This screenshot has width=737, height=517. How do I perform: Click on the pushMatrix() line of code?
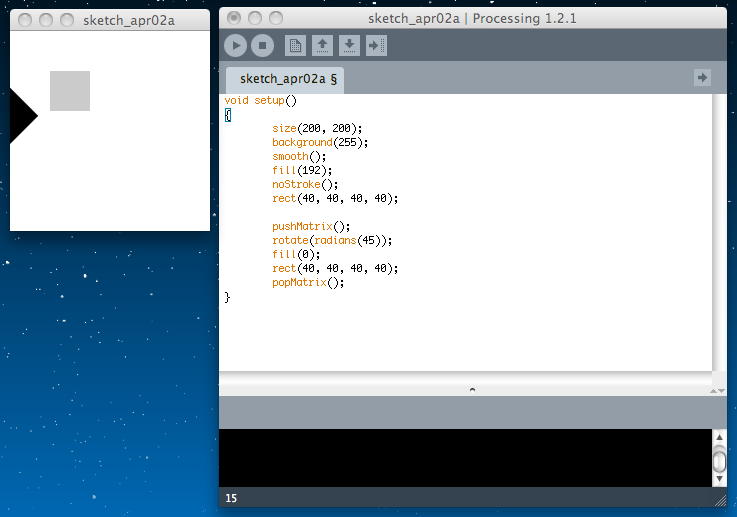point(311,226)
